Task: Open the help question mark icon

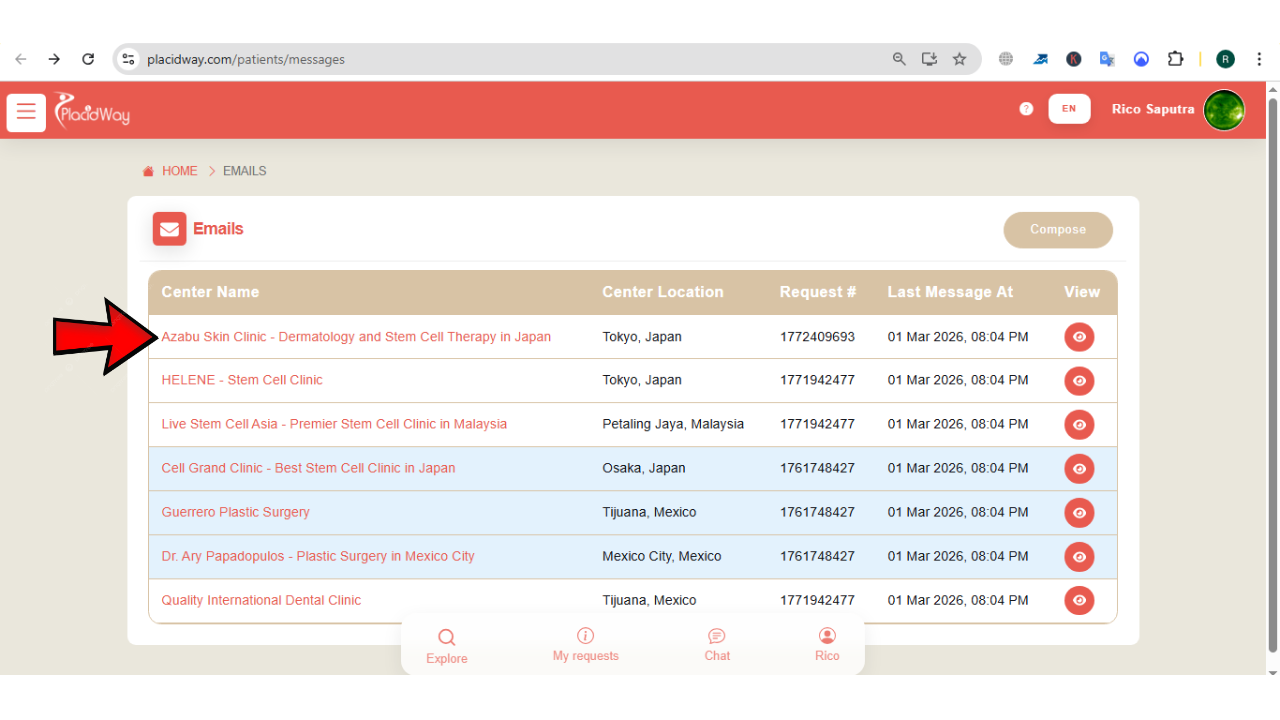Action: point(1026,109)
